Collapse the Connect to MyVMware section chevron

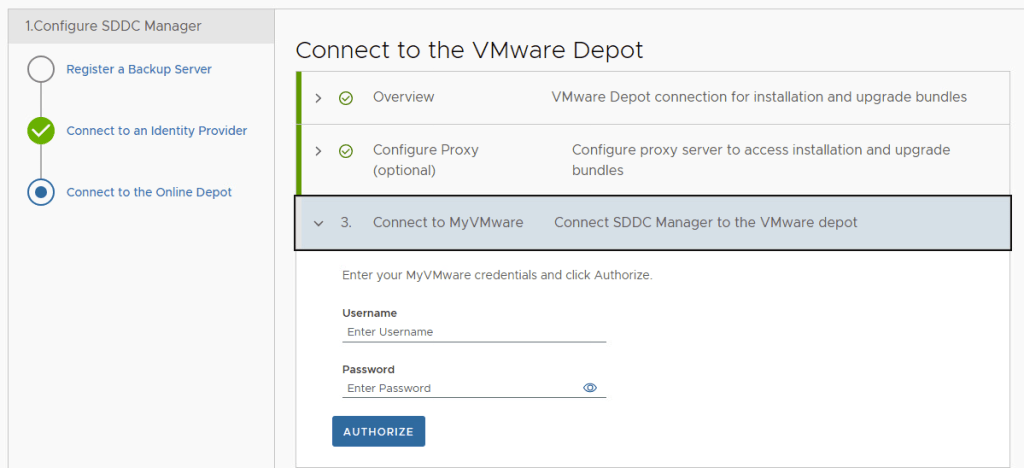click(x=319, y=223)
